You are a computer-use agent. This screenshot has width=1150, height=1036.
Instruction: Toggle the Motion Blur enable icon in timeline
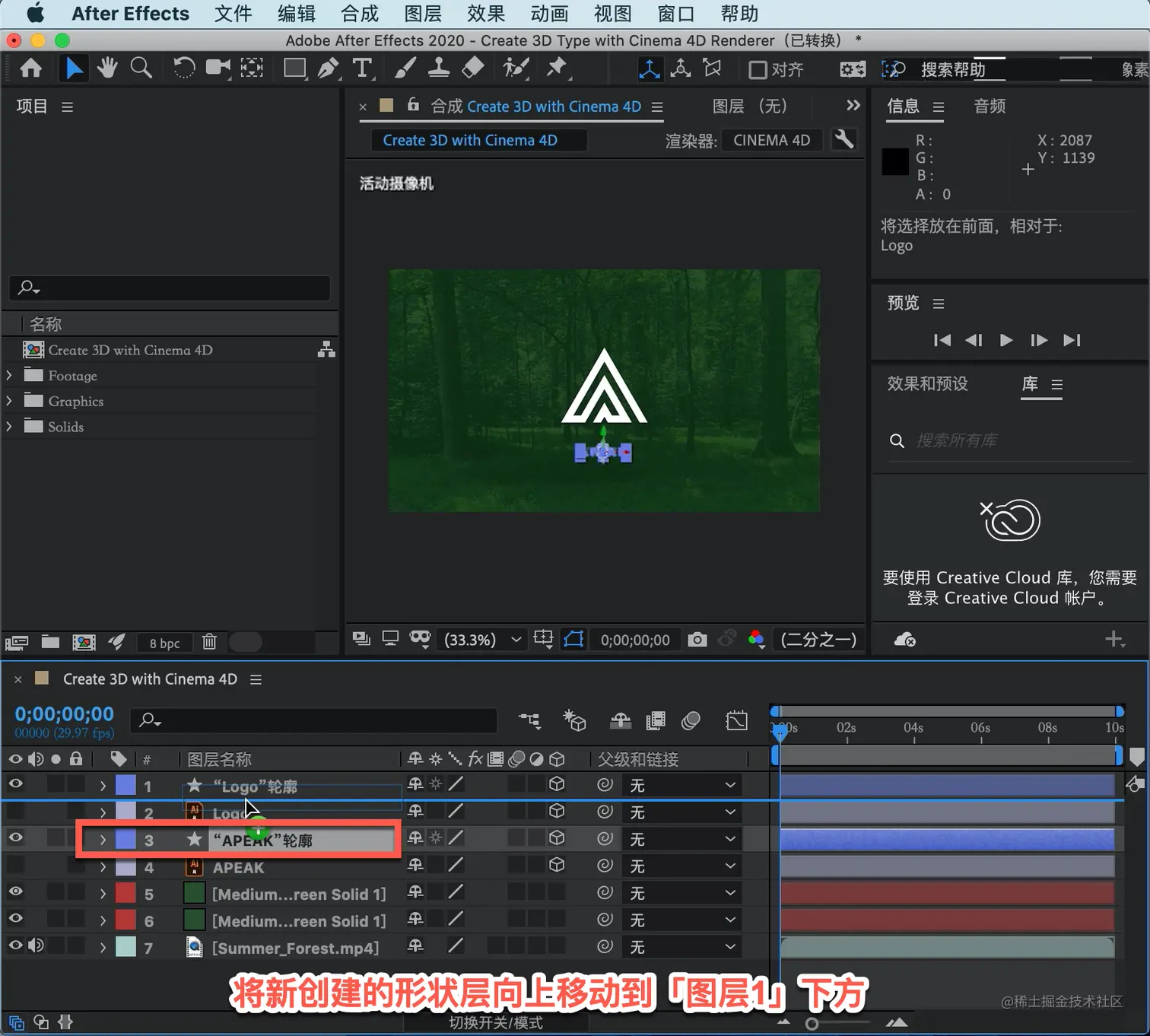pyautogui.click(x=691, y=720)
